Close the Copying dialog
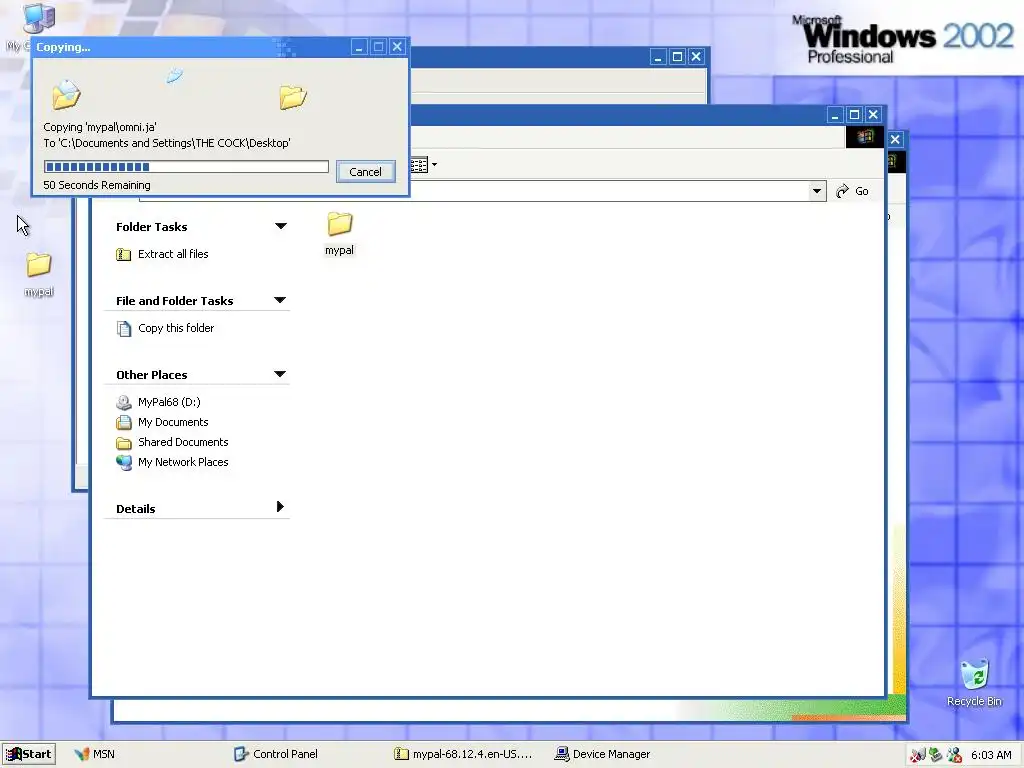This screenshot has height=768, width=1024. tap(397, 47)
